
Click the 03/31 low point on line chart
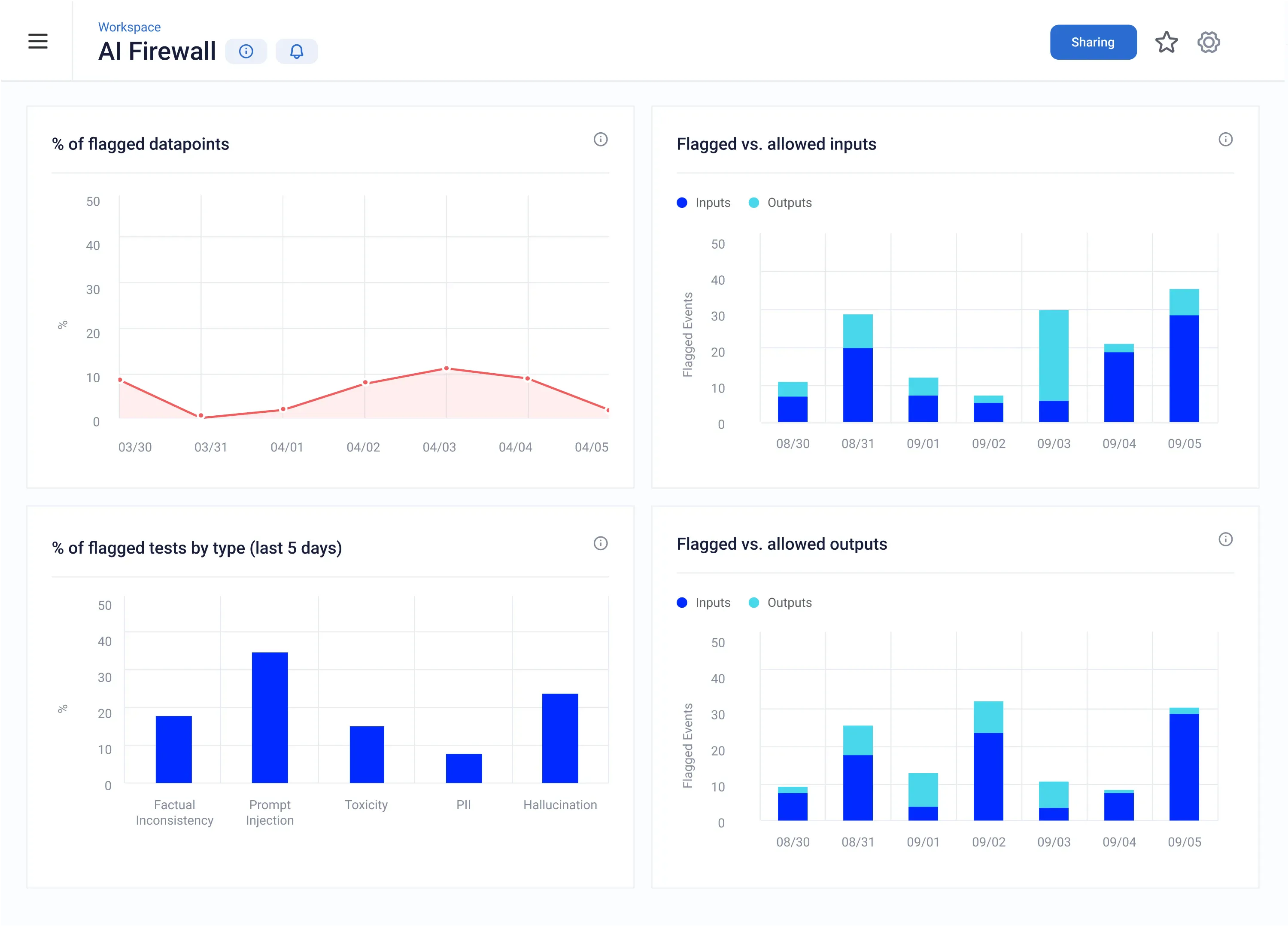[x=201, y=416]
